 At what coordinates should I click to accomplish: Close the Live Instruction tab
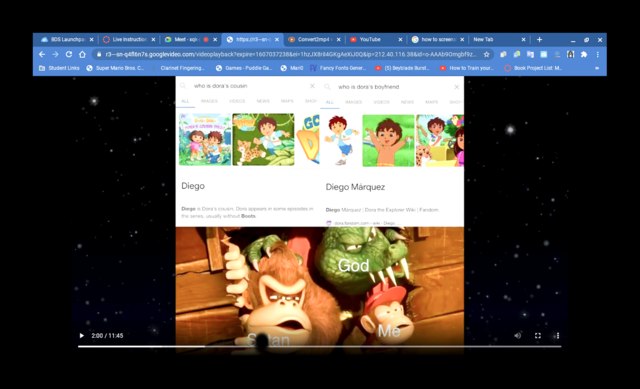(153, 40)
